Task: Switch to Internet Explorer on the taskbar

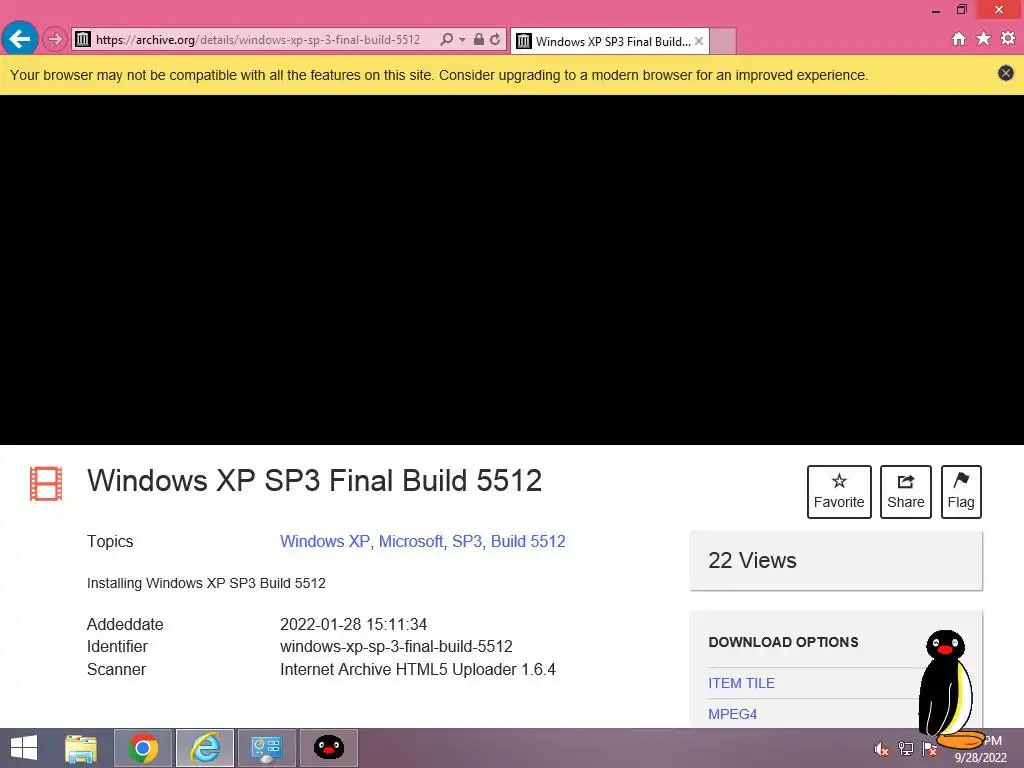Action: pyautogui.click(x=205, y=748)
